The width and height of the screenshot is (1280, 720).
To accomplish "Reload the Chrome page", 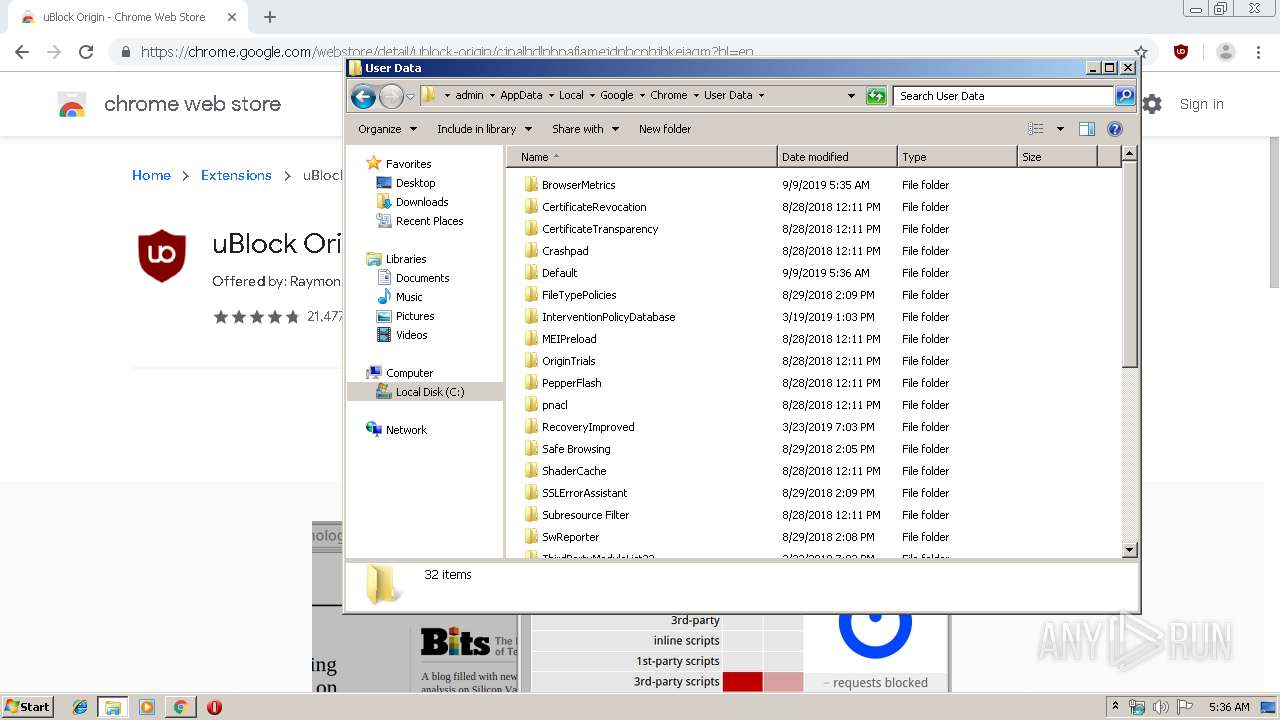I will [86, 52].
